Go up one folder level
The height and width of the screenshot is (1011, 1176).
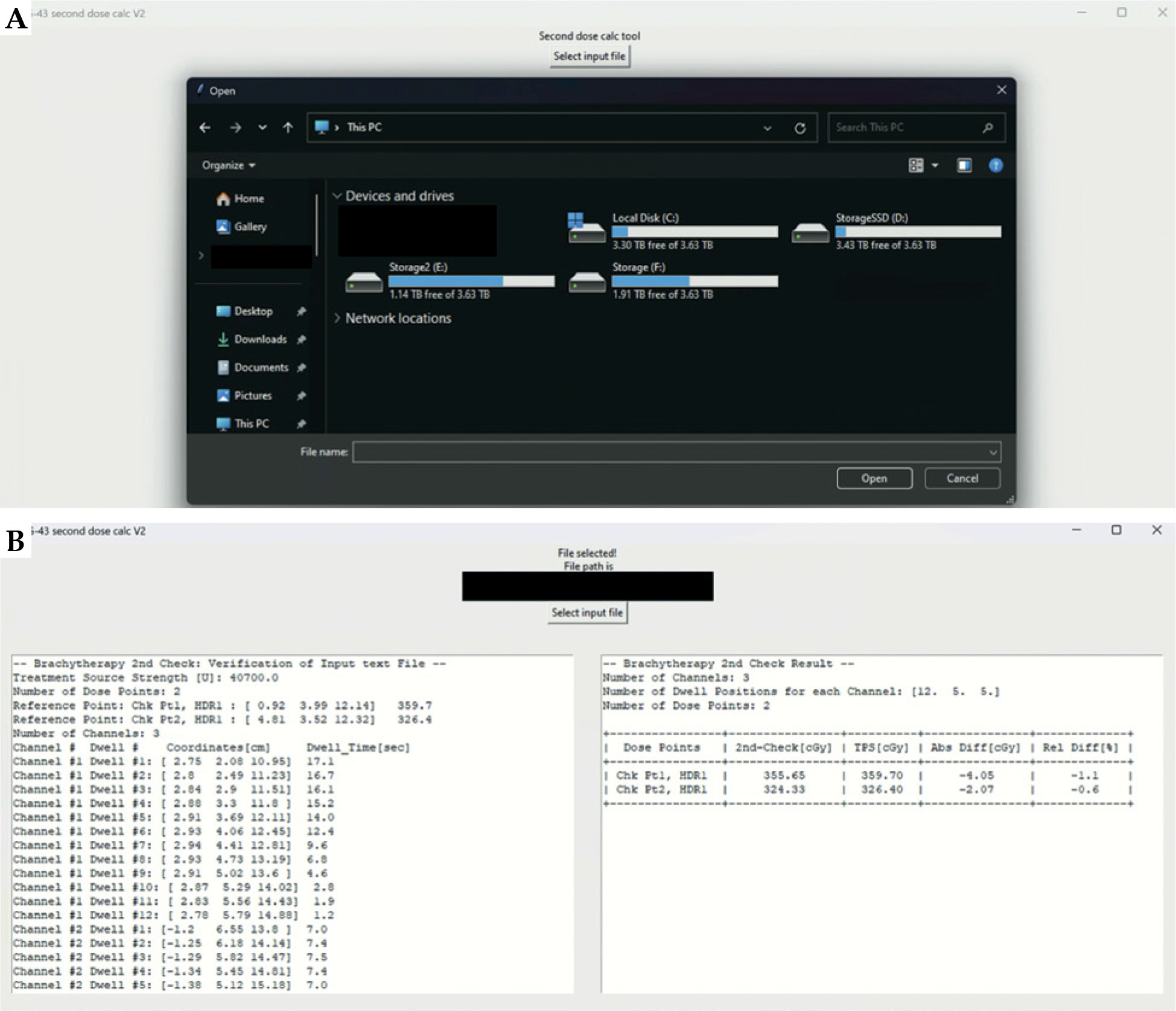[288, 127]
